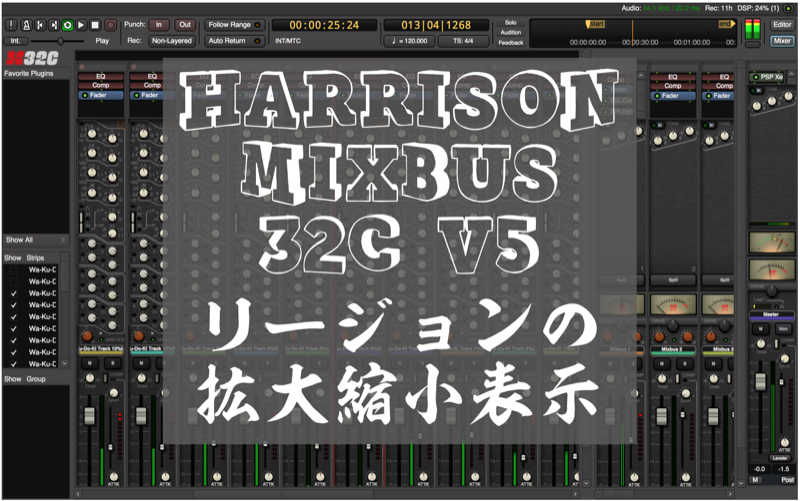Jump the playhead to session end
800x501 pixels.
click(54, 25)
